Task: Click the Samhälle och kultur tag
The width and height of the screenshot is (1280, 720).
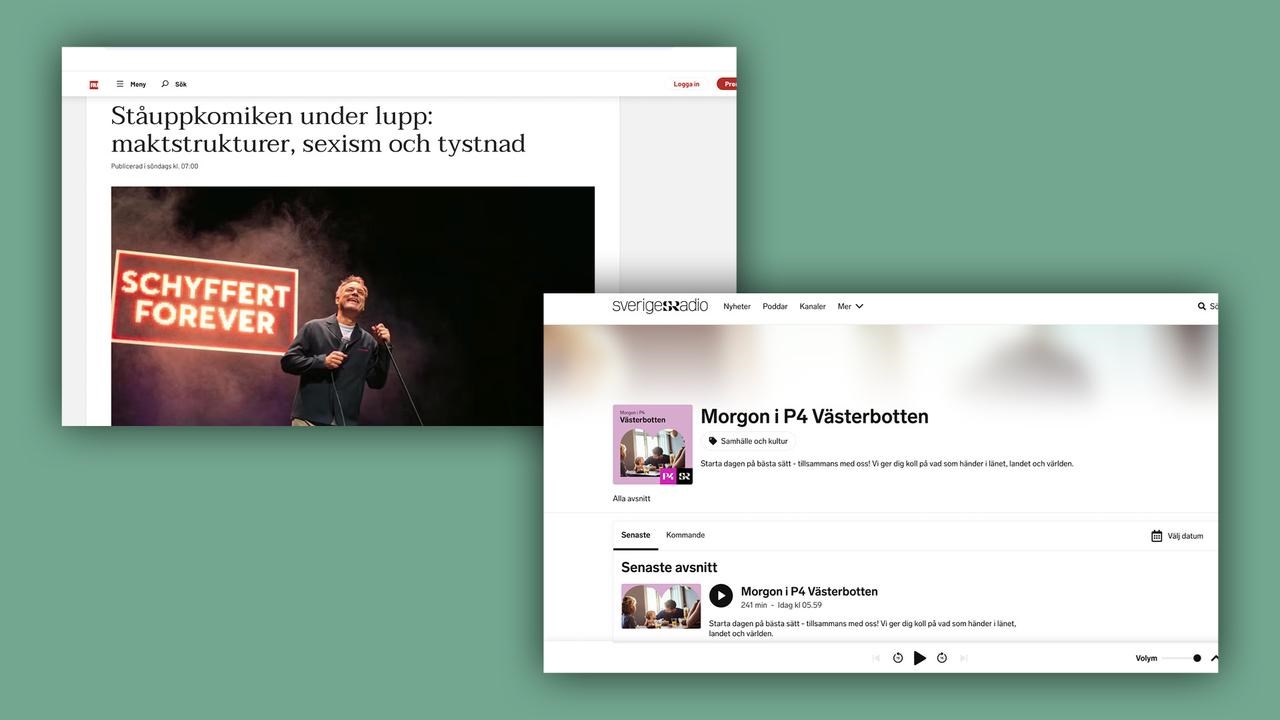Action: [x=748, y=441]
